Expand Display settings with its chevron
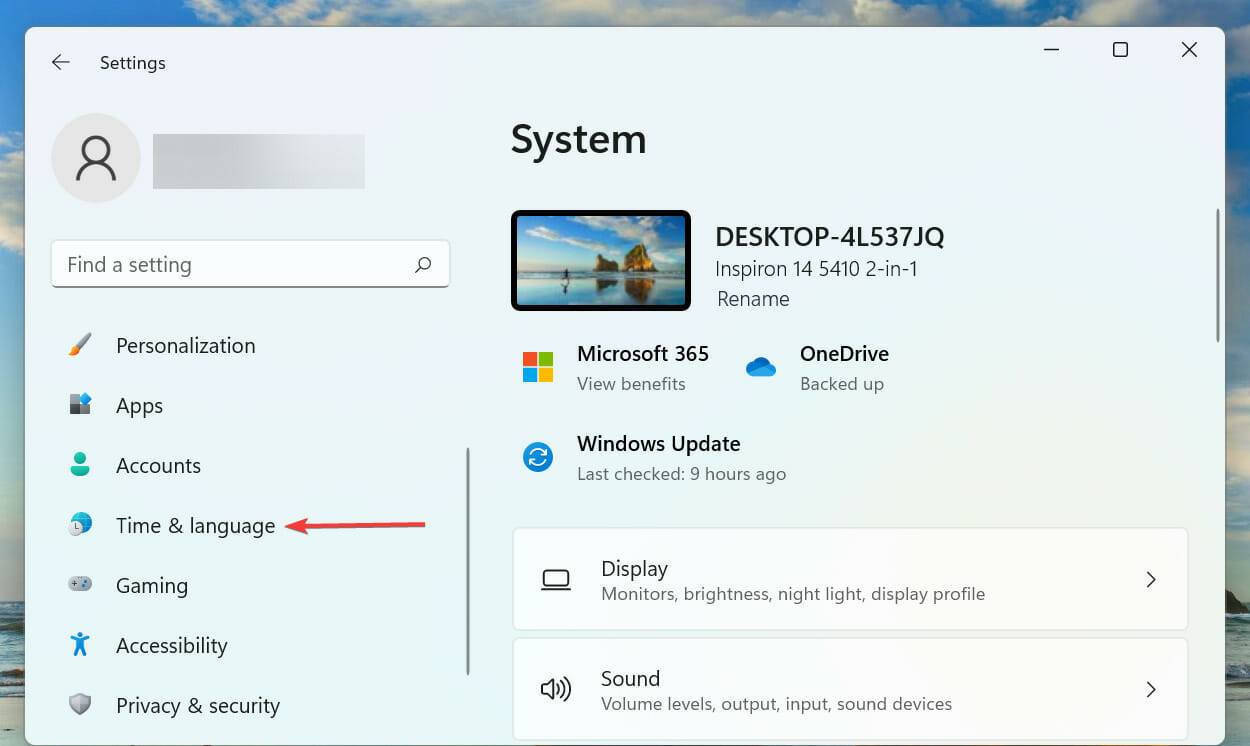This screenshot has width=1250, height=746. [1151, 579]
